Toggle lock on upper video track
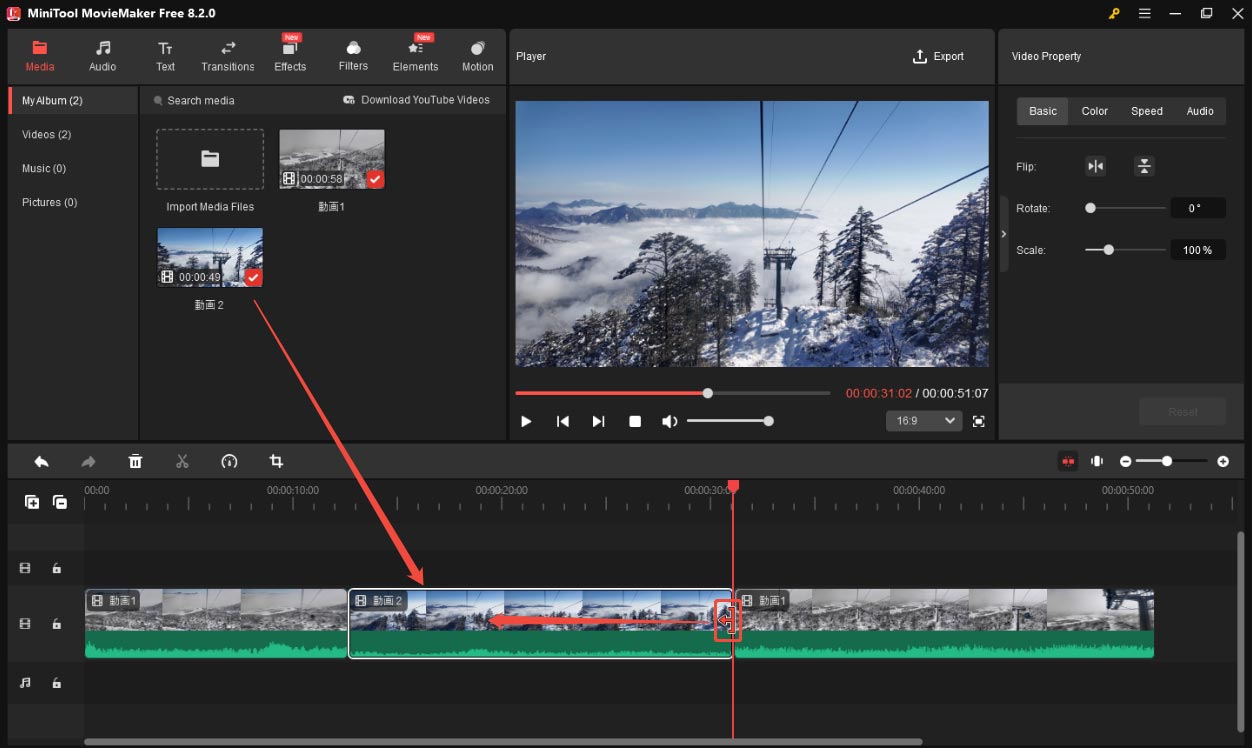Viewport: 1252px width, 748px height. 57,568
